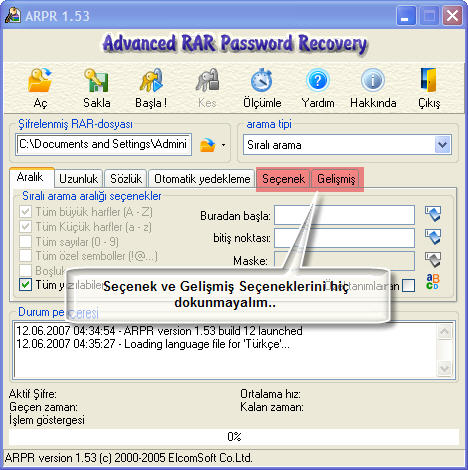
Task: Enable Tüm sayılar (0 - 9) checkbox
Action: [x=26, y=241]
